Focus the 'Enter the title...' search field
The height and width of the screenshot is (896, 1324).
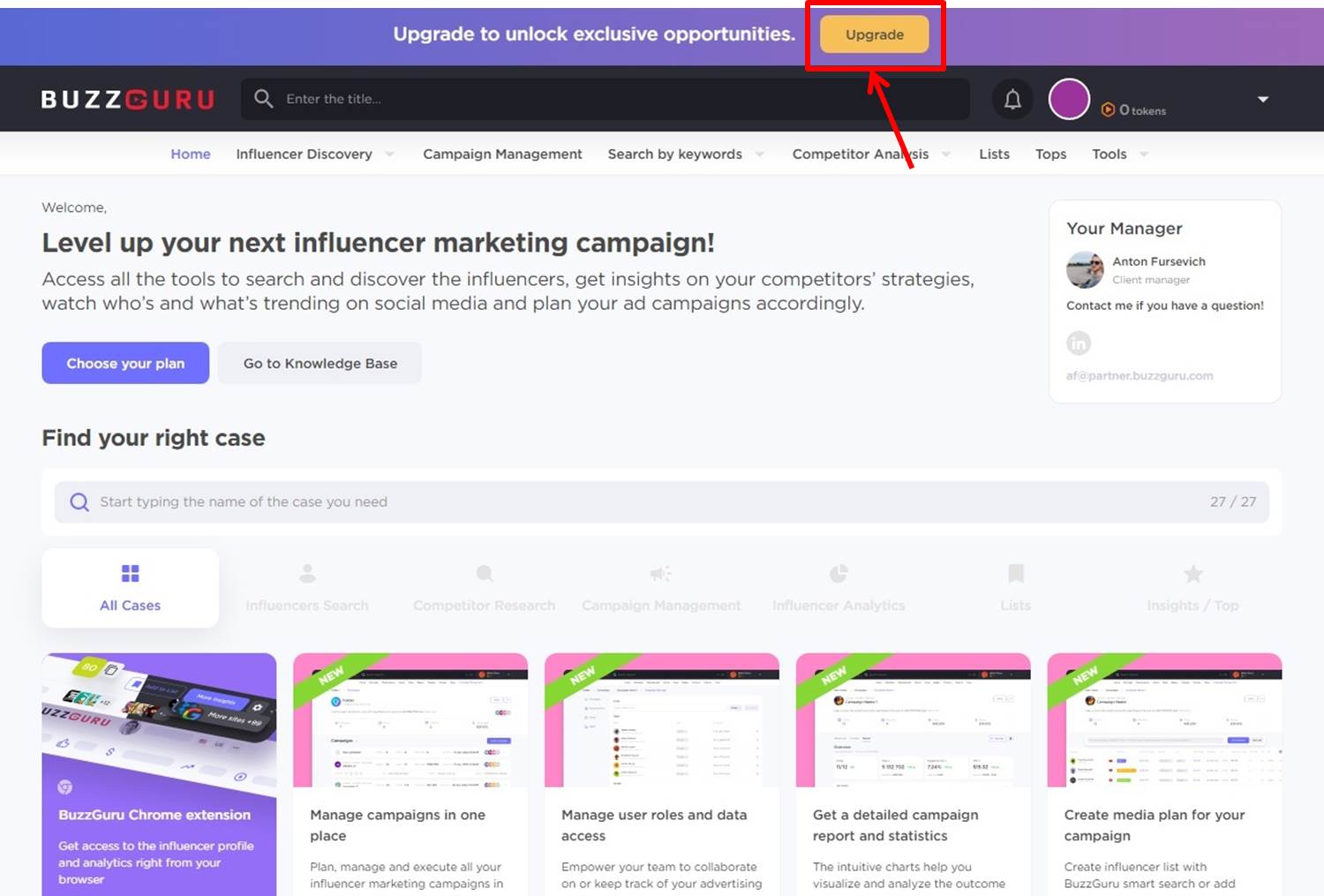click(606, 99)
